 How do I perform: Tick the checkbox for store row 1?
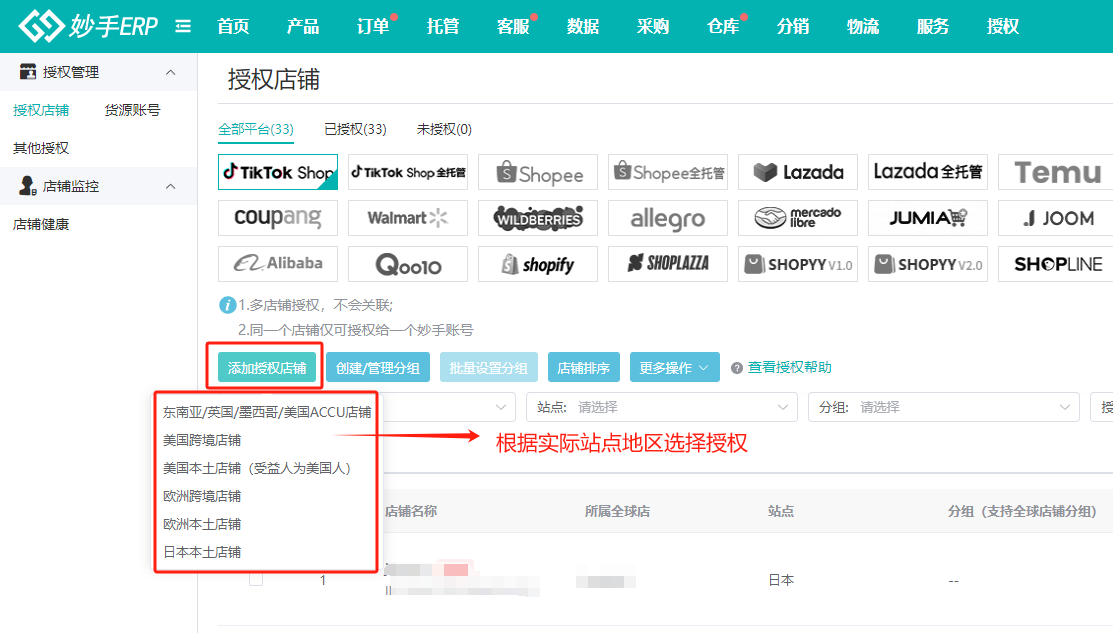[256, 579]
